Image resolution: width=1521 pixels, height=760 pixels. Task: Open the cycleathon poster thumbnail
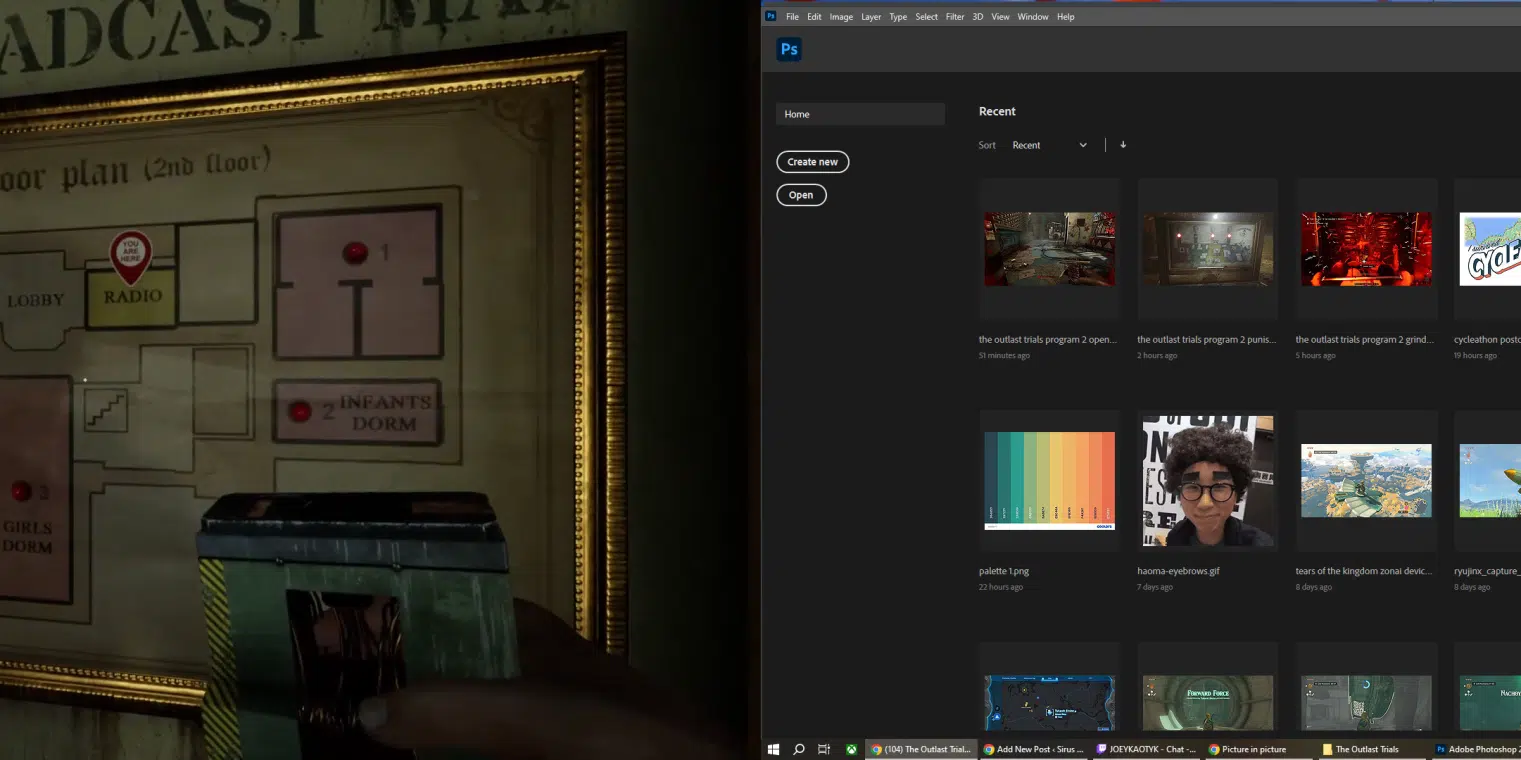[1490, 249]
